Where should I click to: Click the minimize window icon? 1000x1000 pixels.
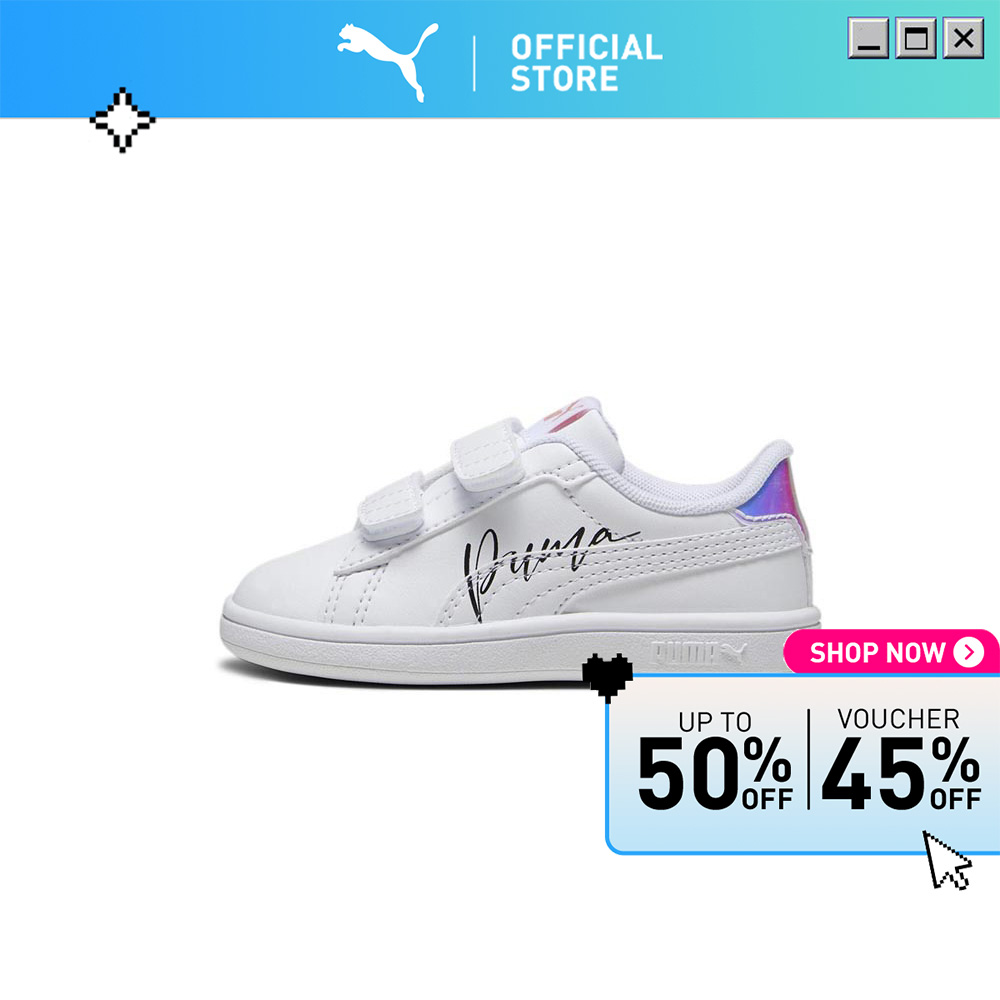point(868,38)
